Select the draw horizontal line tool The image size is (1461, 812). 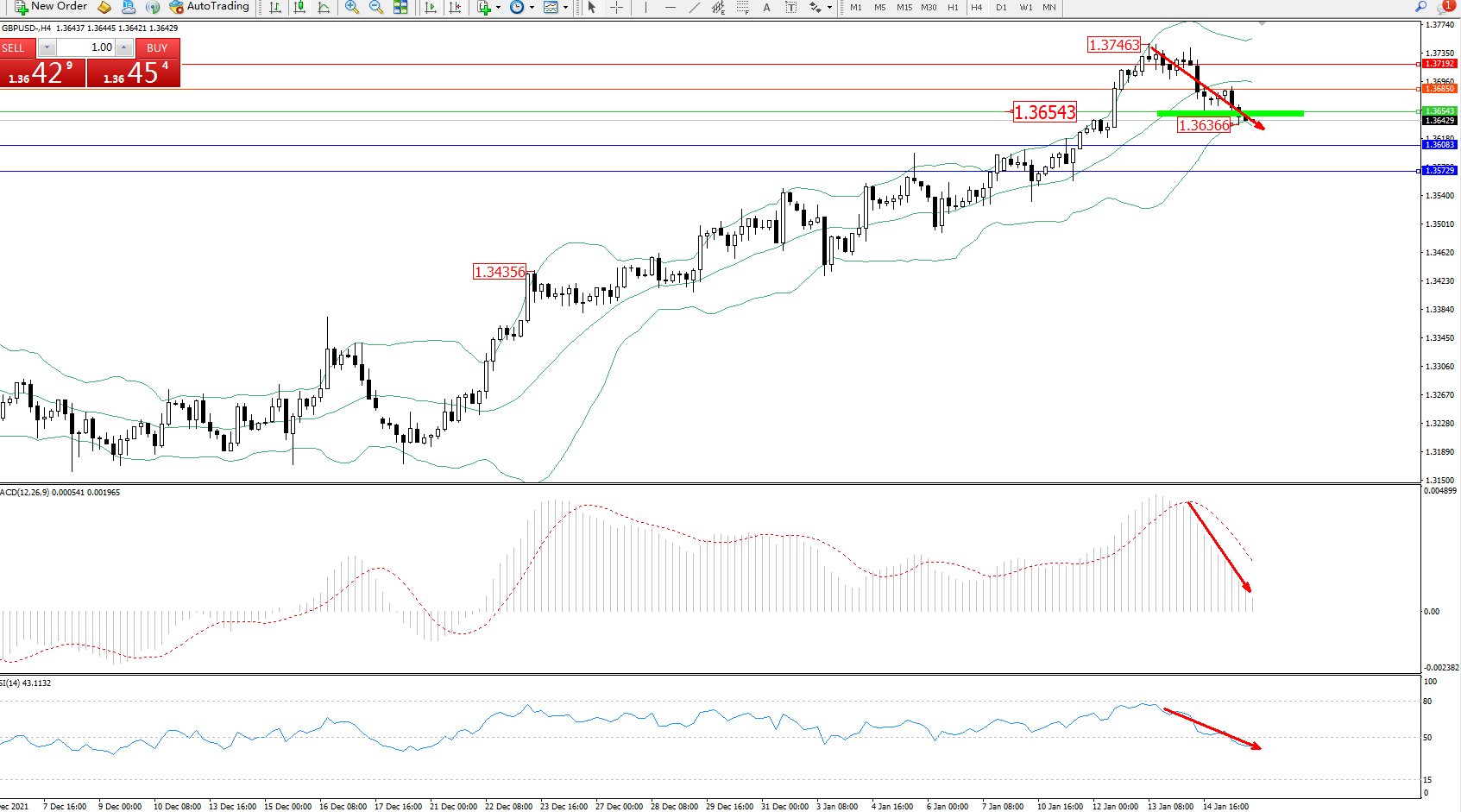670,7
